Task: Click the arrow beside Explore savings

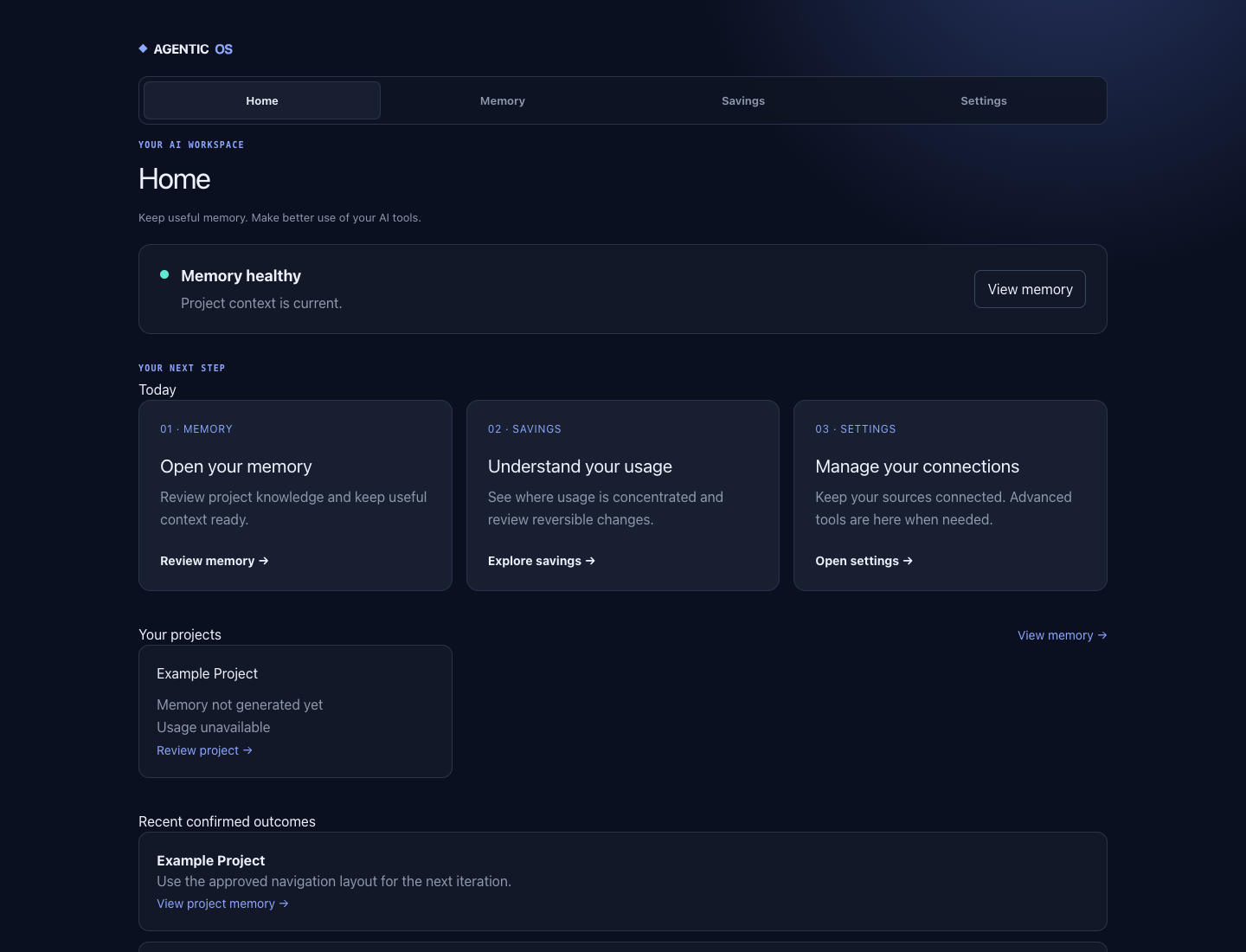Action: pyautogui.click(x=590, y=561)
